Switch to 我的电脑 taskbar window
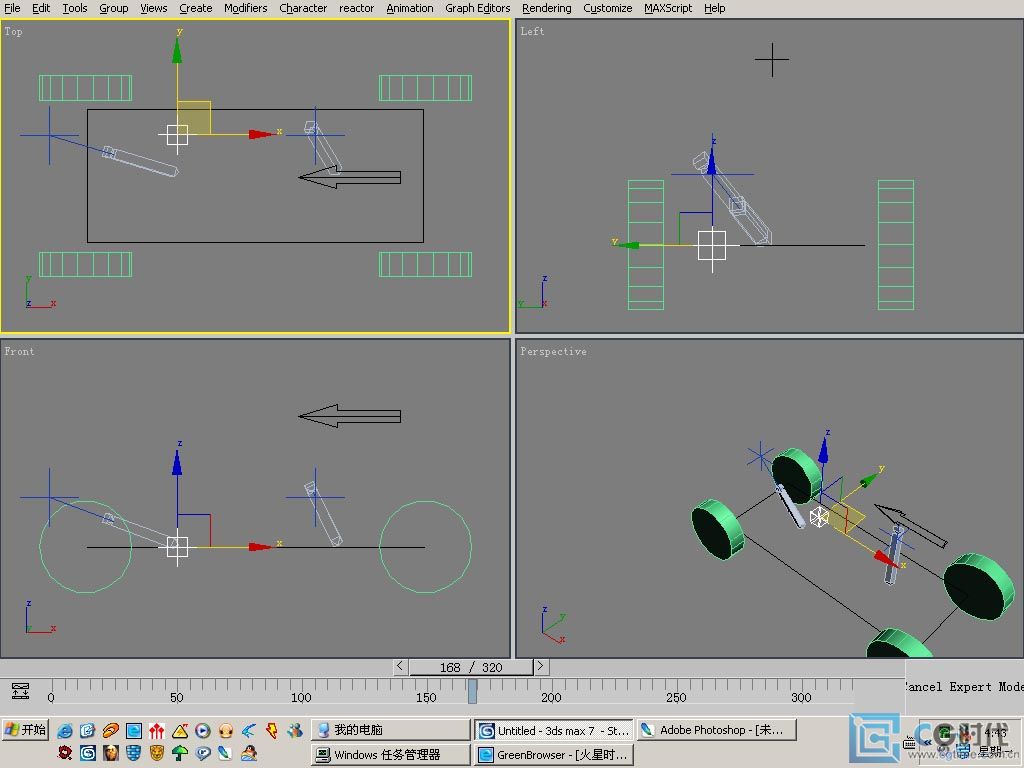The image size is (1024, 768). (391, 729)
